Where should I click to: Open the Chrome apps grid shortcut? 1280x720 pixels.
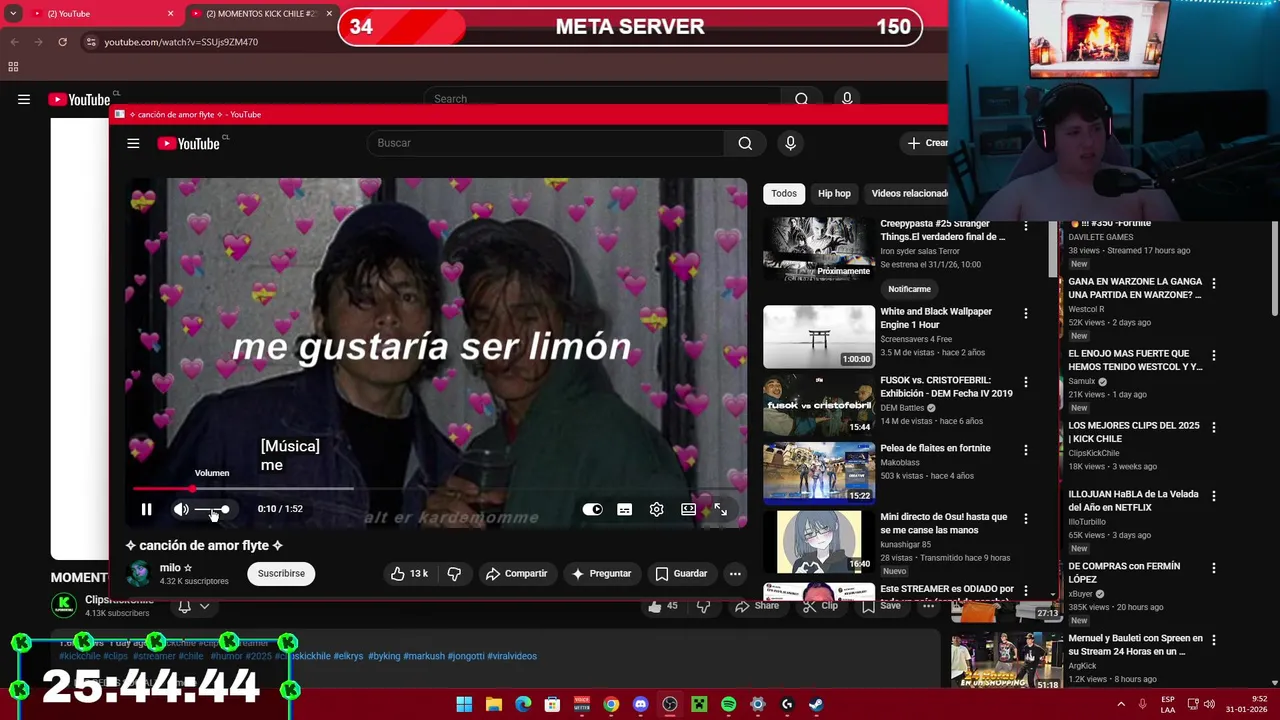[13, 67]
